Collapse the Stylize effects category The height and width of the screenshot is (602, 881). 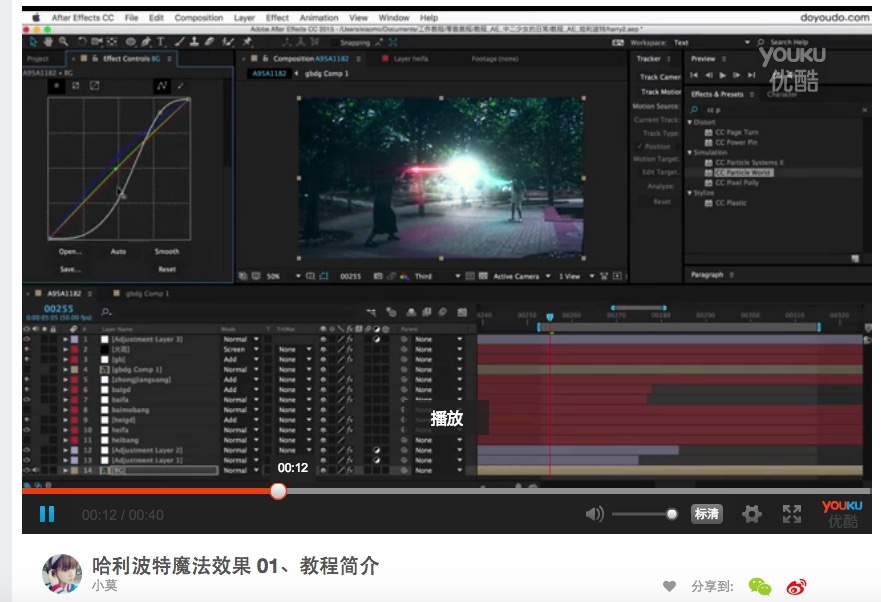(x=690, y=193)
